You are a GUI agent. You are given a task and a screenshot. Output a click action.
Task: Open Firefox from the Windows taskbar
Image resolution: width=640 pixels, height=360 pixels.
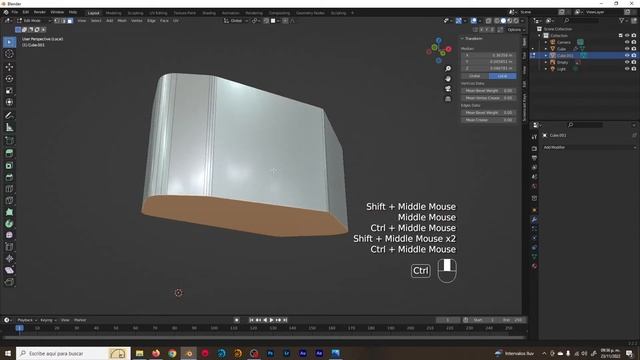[156, 353]
